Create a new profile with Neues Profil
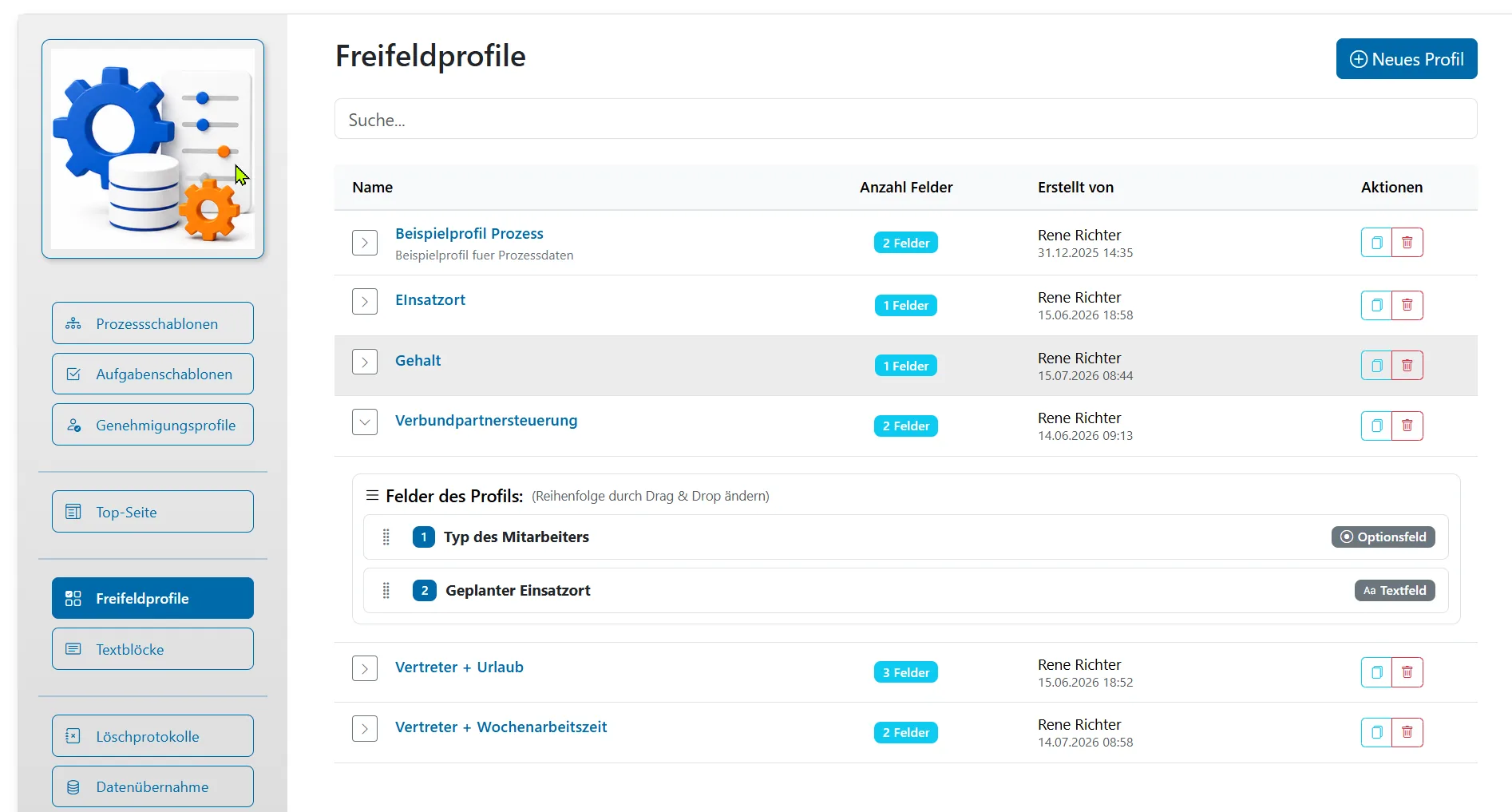Image resolution: width=1512 pixels, height=812 pixels. click(x=1407, y=59)
